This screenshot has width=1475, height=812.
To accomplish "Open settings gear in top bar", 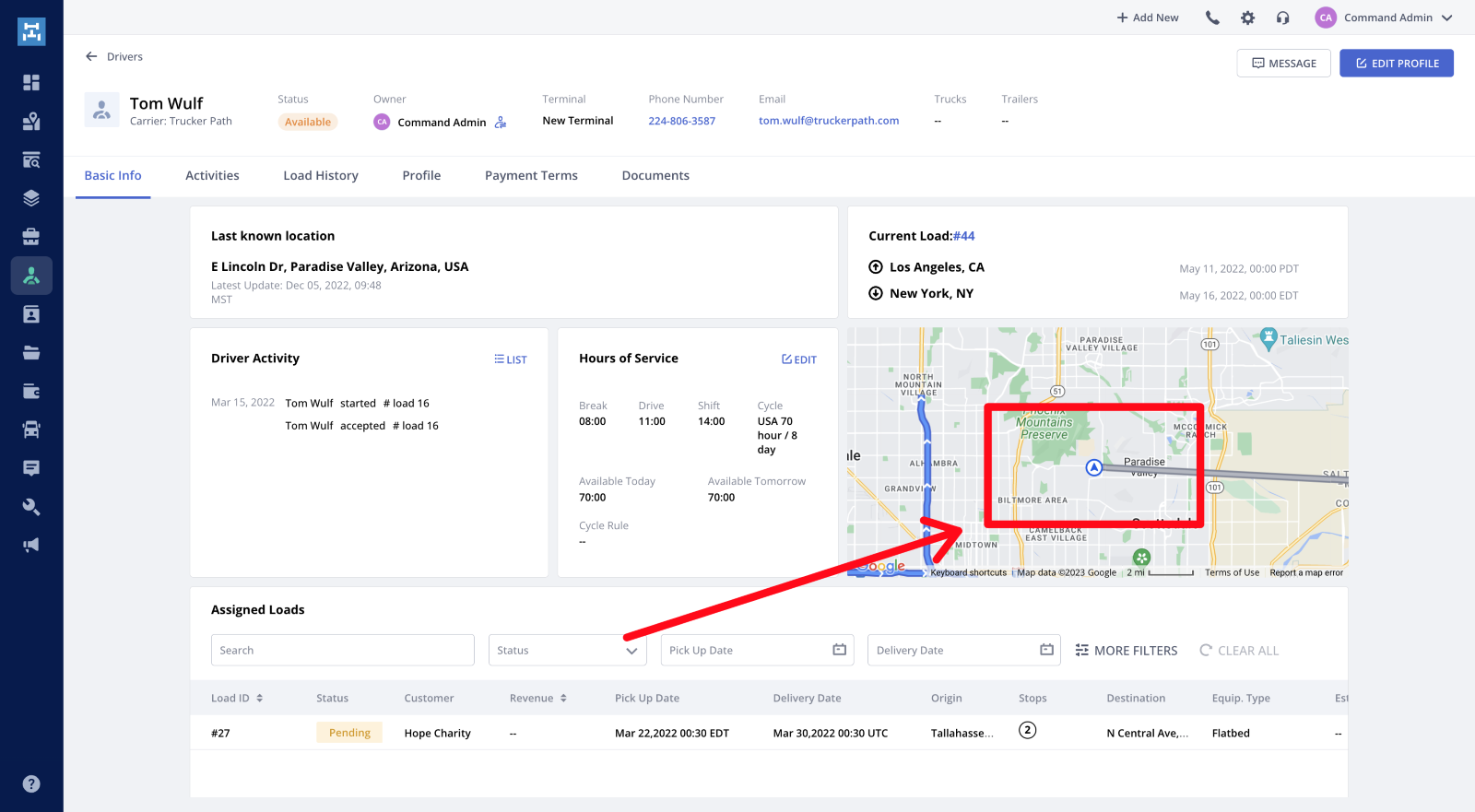I will coord(1247,18).
